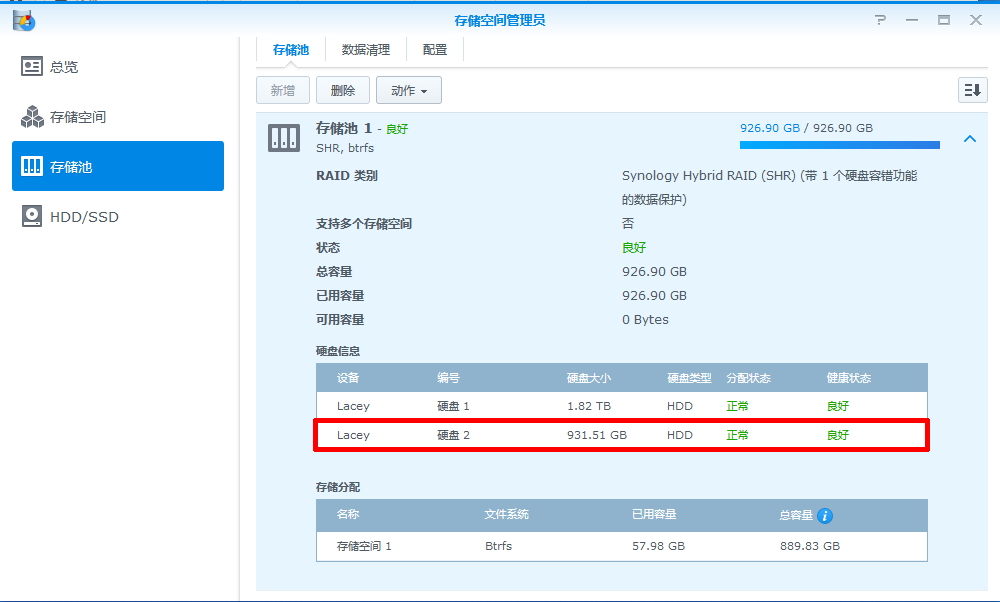This screenshot has height=602, width=1000.
Task: Open the help question mark icon
Action: coord(880,20)
